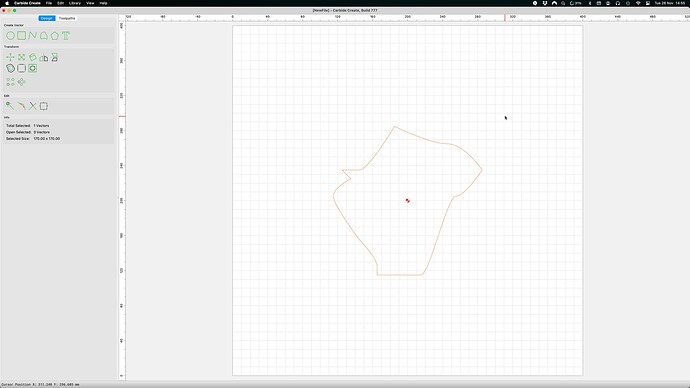Select the Trim Vectors scissors tool

33,106
